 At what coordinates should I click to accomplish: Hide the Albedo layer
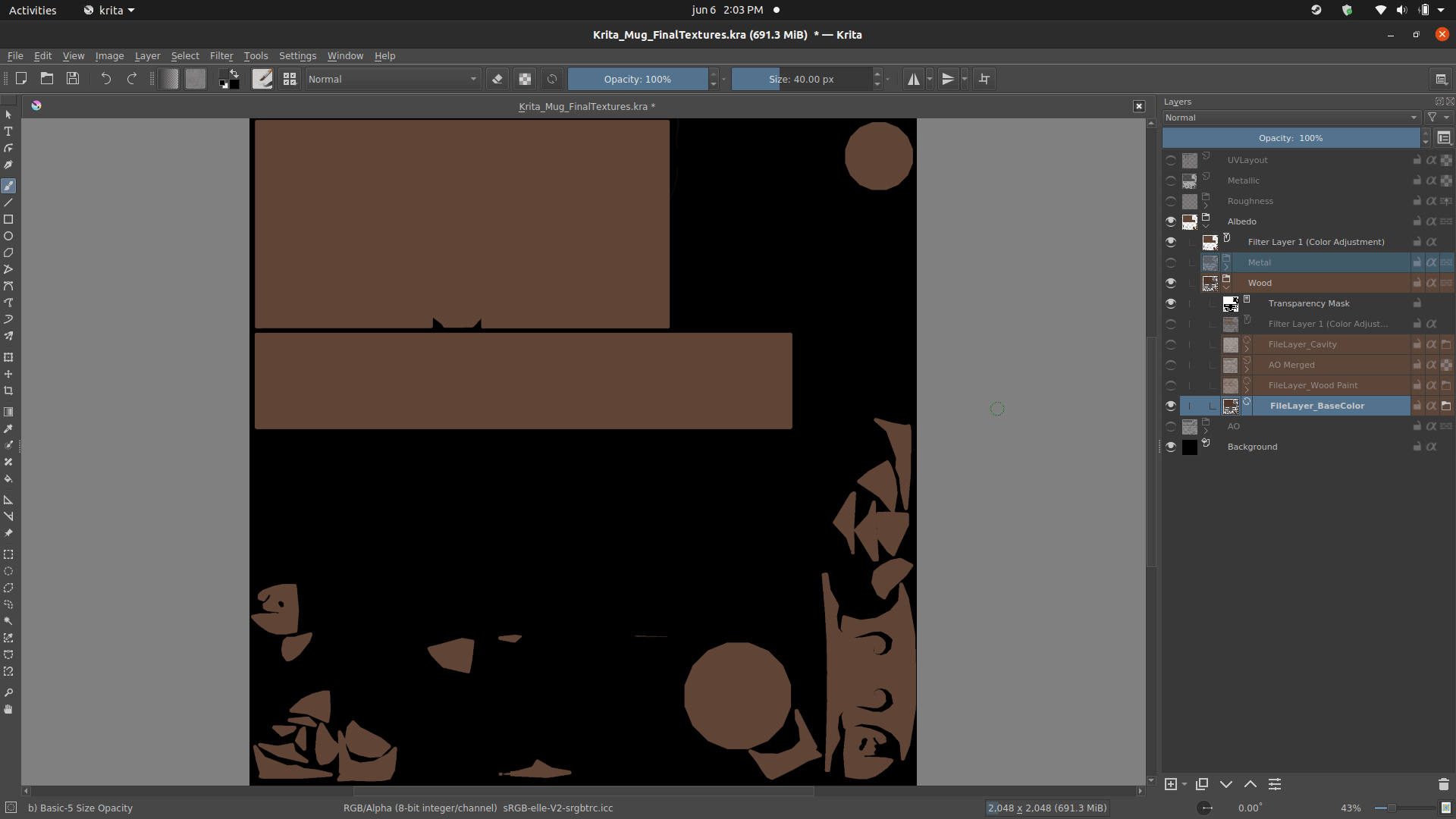(x=1170, y=221)
